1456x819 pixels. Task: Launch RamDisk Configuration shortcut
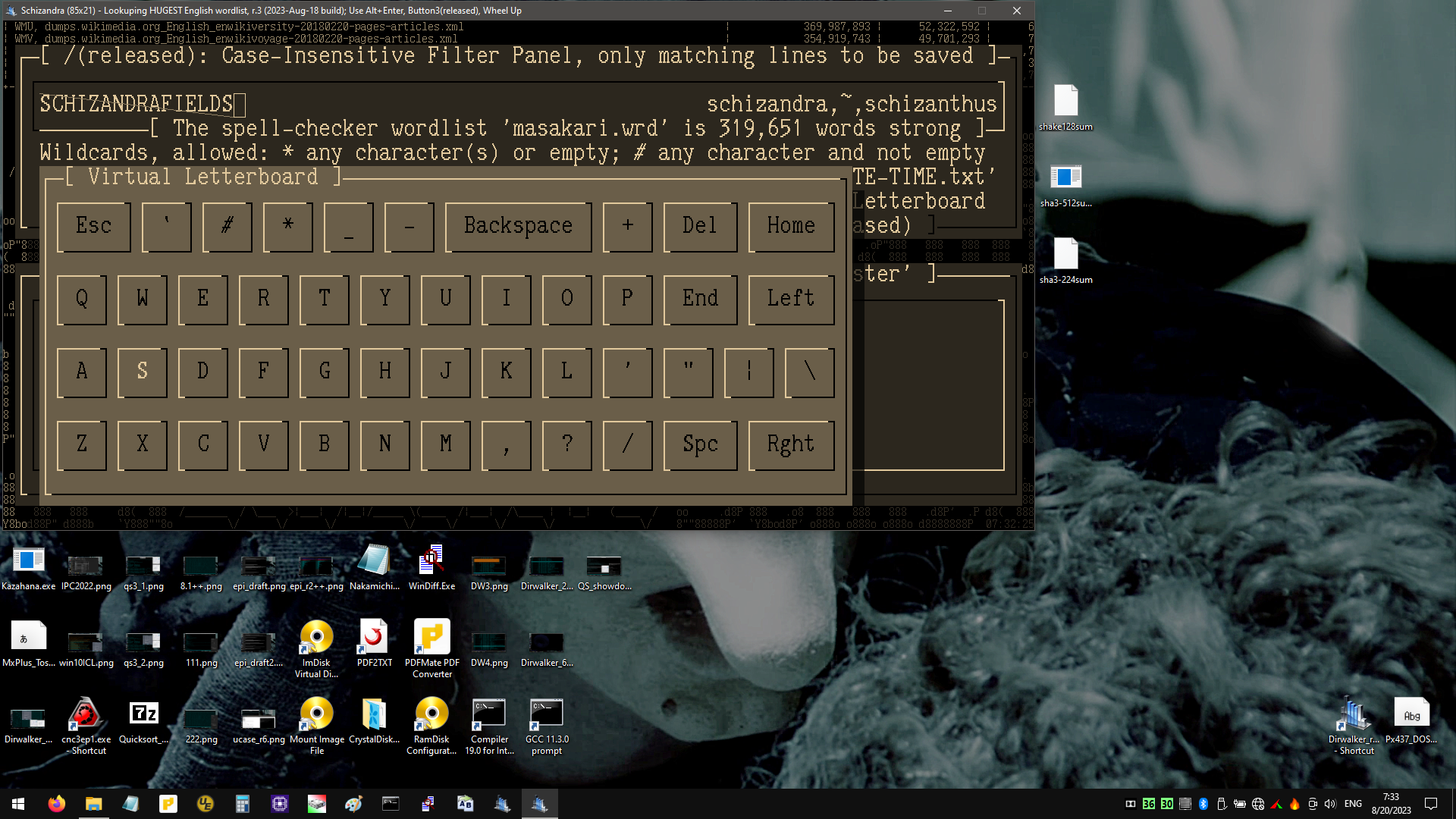(431, 726)
